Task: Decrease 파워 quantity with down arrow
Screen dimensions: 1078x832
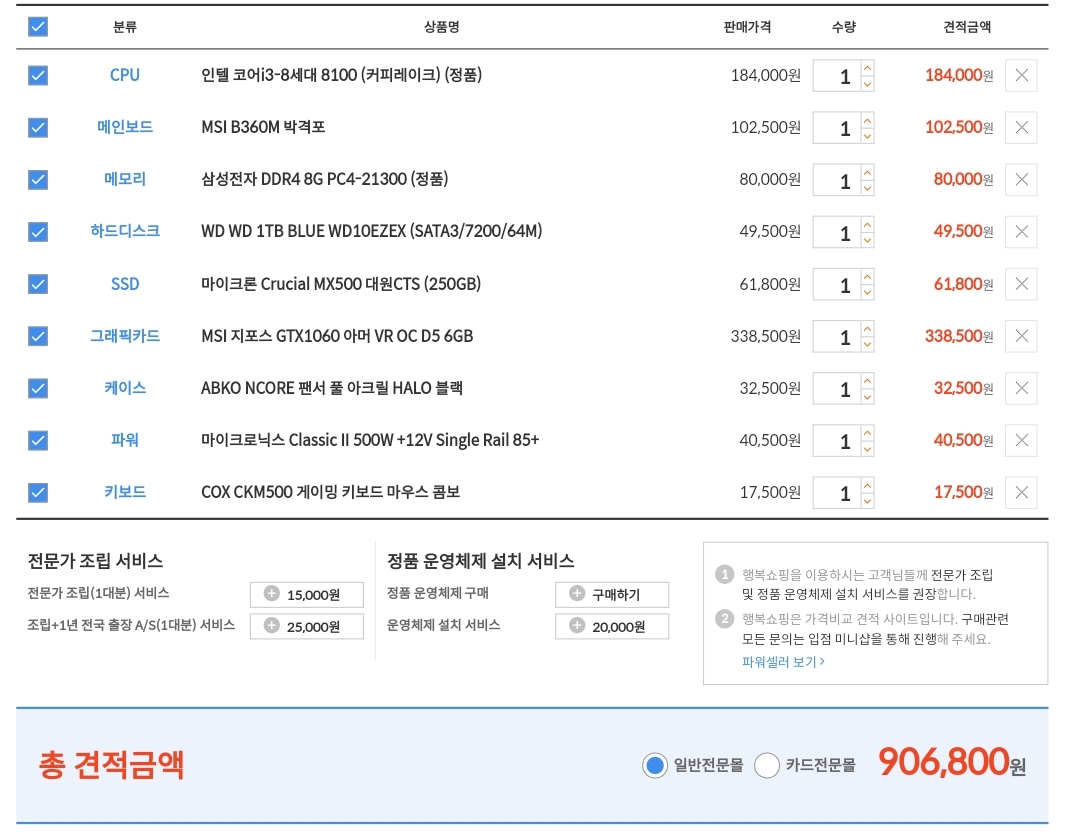Action: point(868,448)
